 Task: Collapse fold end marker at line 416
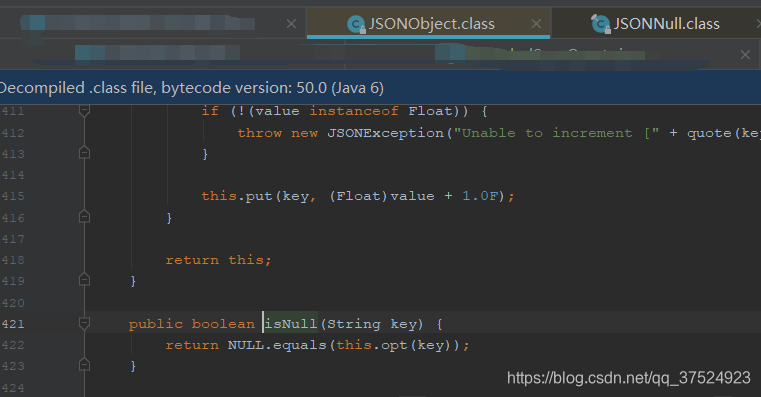point(84,217)
